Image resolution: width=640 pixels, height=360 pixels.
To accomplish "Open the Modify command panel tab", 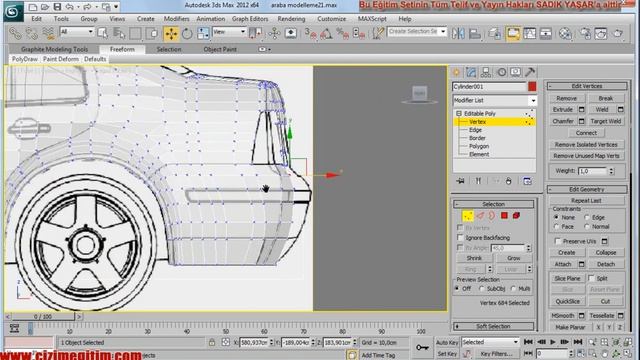I will 471,72.
